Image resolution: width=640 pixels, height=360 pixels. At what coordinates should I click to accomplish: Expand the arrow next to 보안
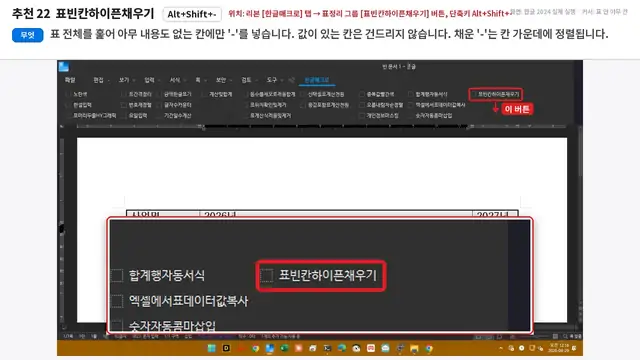pos(230,80)
